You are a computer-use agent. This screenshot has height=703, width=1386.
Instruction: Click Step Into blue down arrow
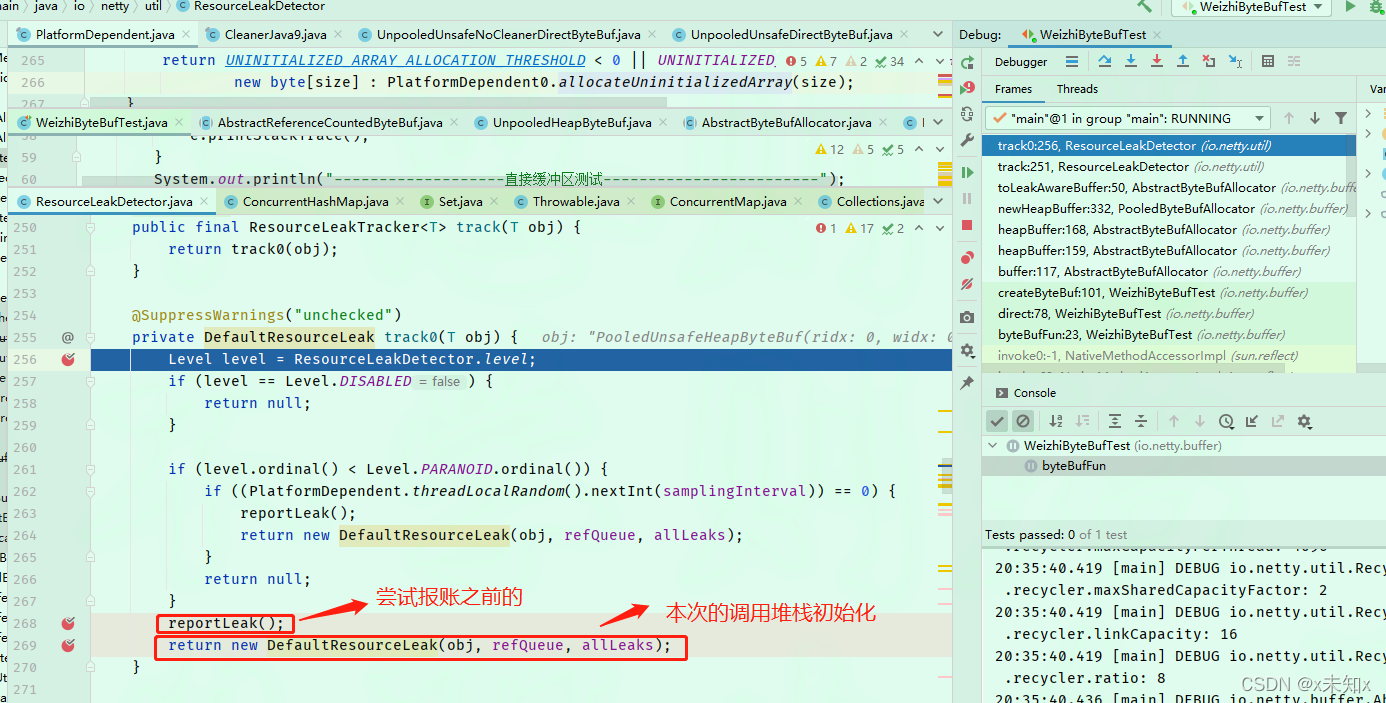[1131, 61]
